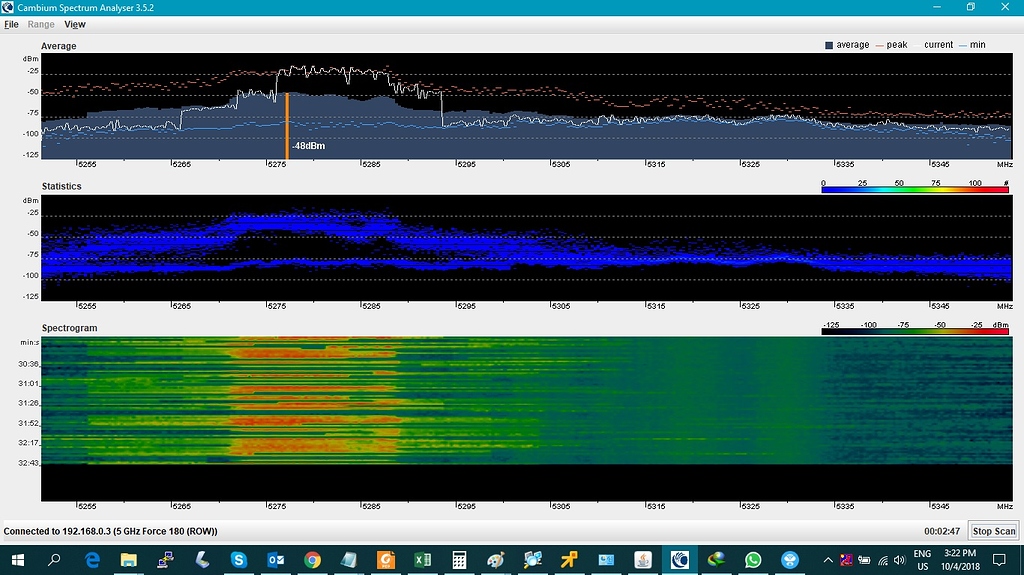Open Calculator from taskbar

(x=459, y=560)
